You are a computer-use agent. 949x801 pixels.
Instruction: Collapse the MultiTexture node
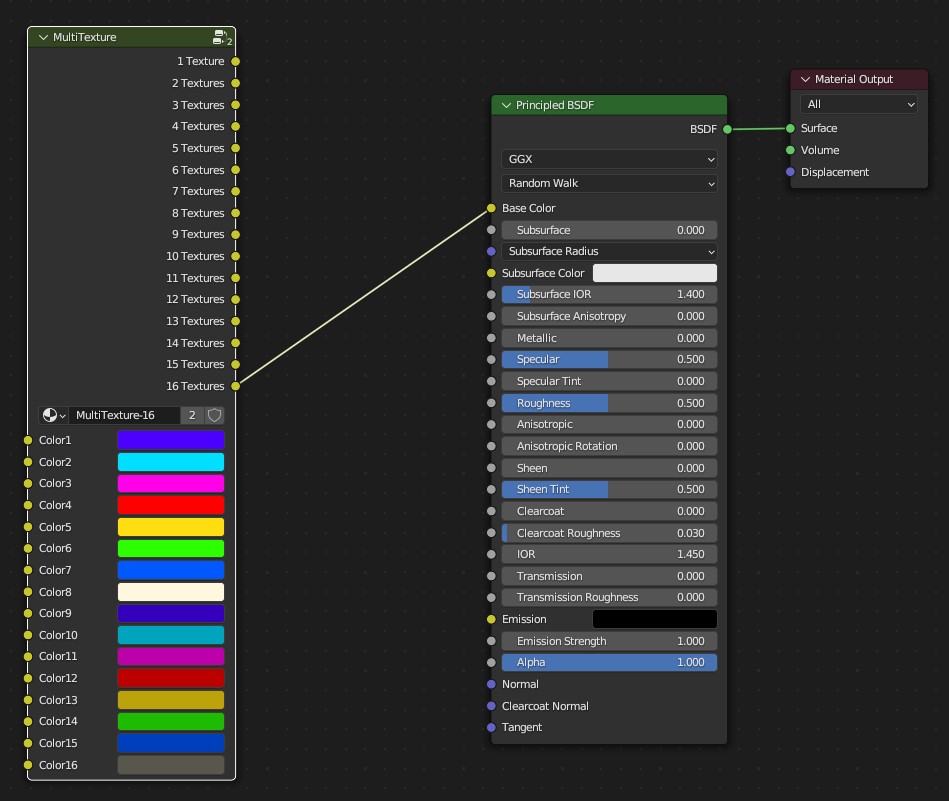43,37
